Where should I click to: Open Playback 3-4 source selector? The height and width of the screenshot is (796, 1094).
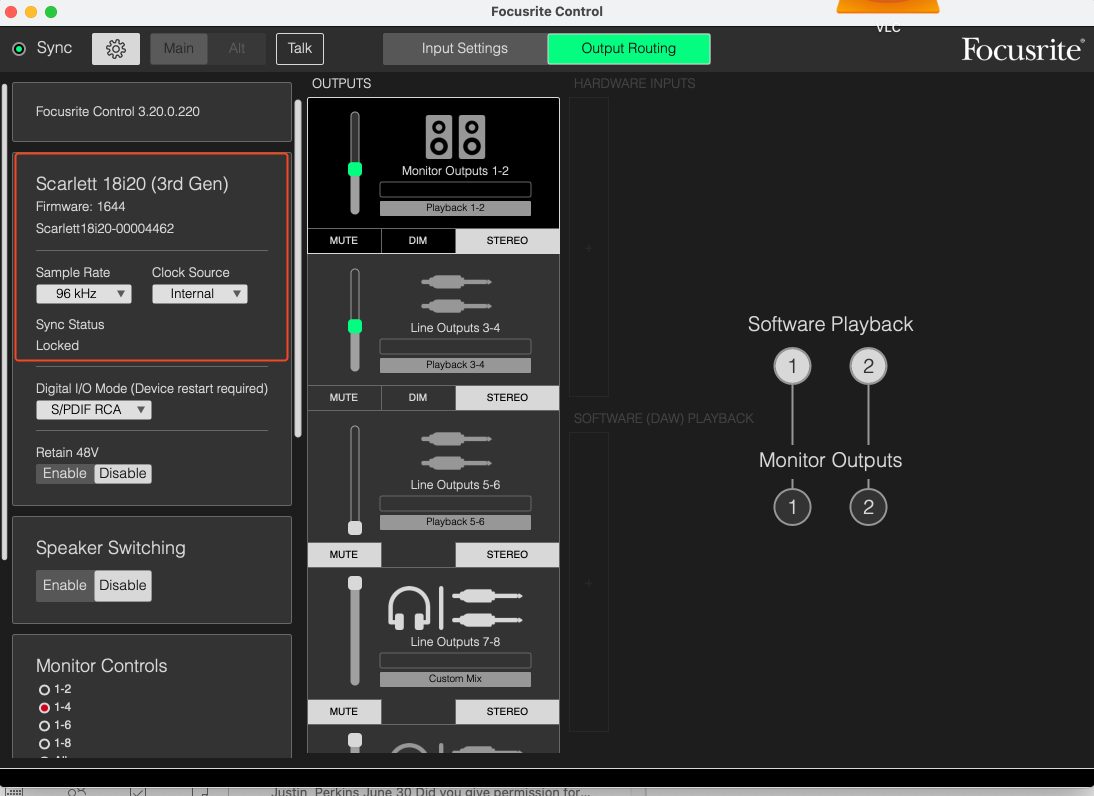455,365
